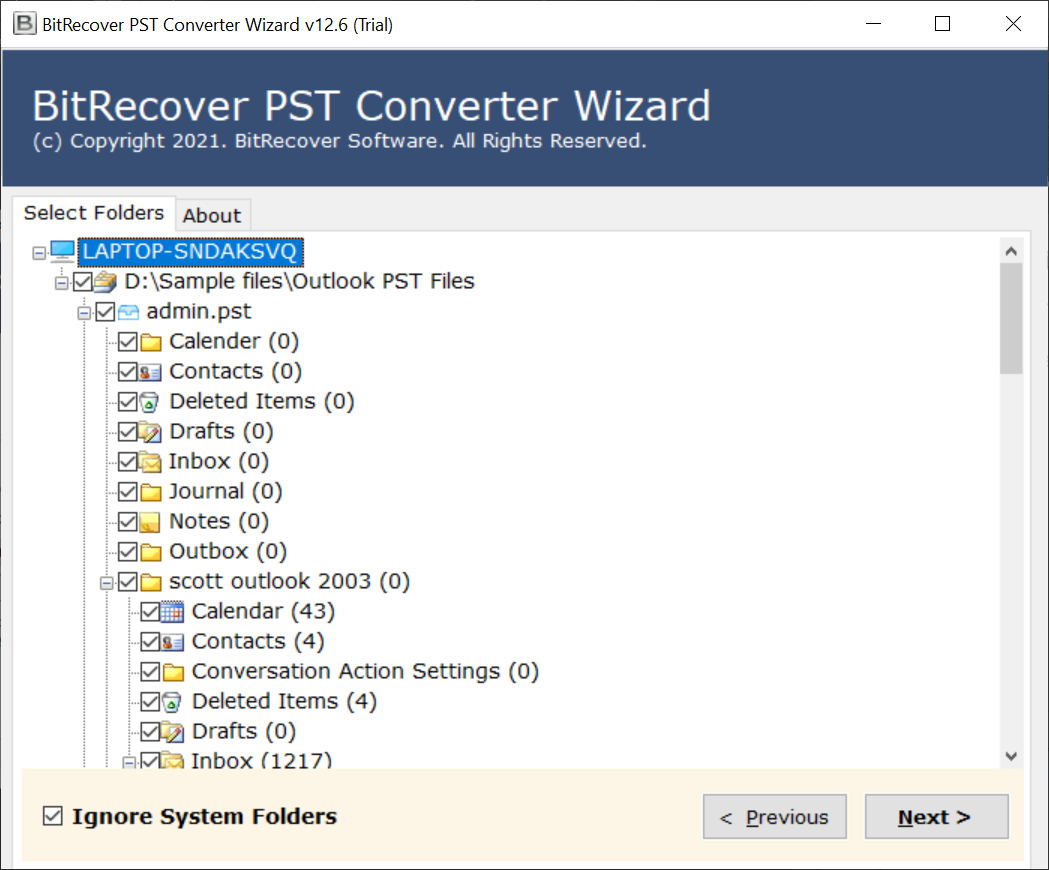Uncheck the Inbox (0) checkbox
The image size is (1049, 870).
tap(128, 462)
